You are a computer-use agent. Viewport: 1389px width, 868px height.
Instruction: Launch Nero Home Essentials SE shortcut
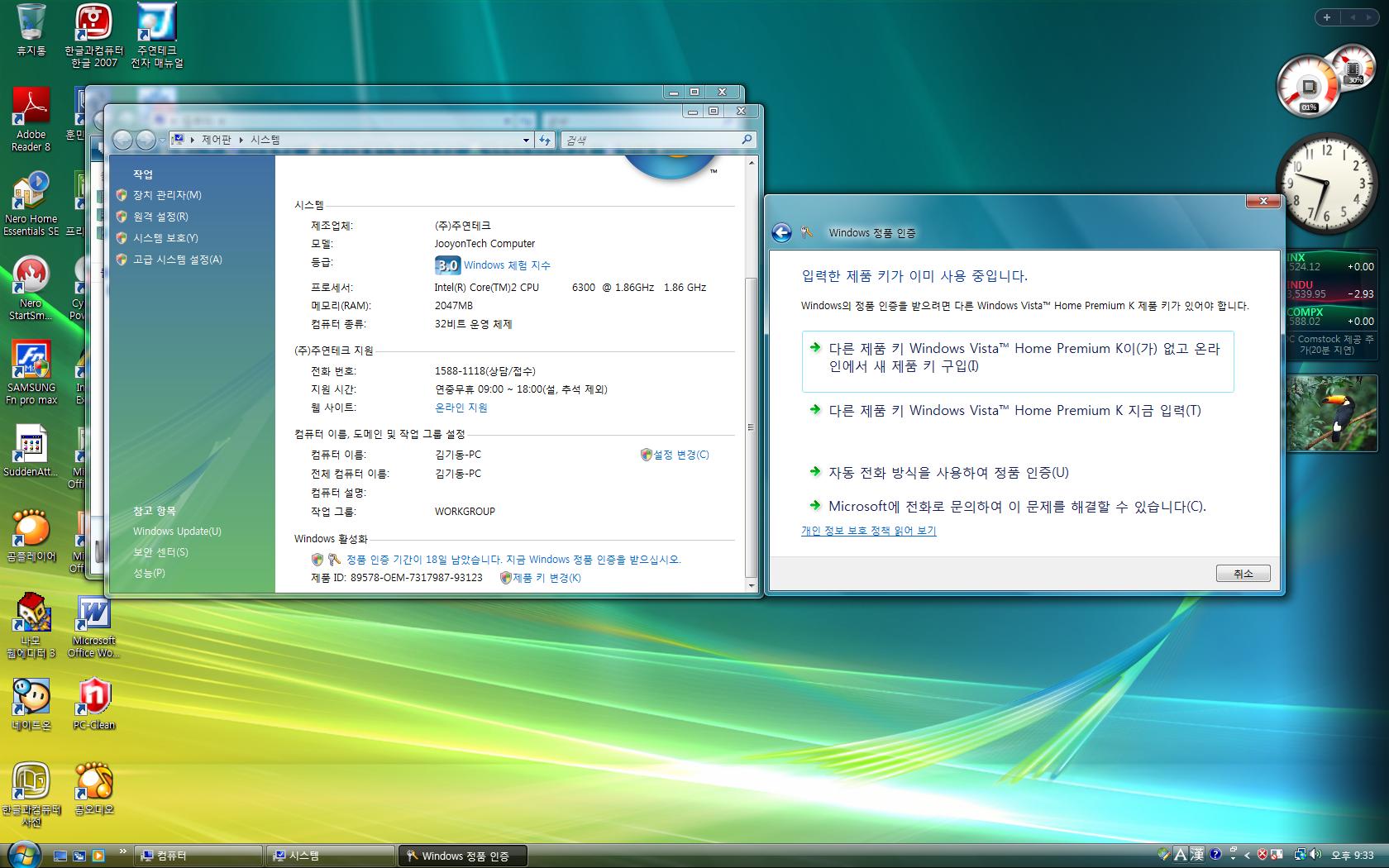point(31,203)
